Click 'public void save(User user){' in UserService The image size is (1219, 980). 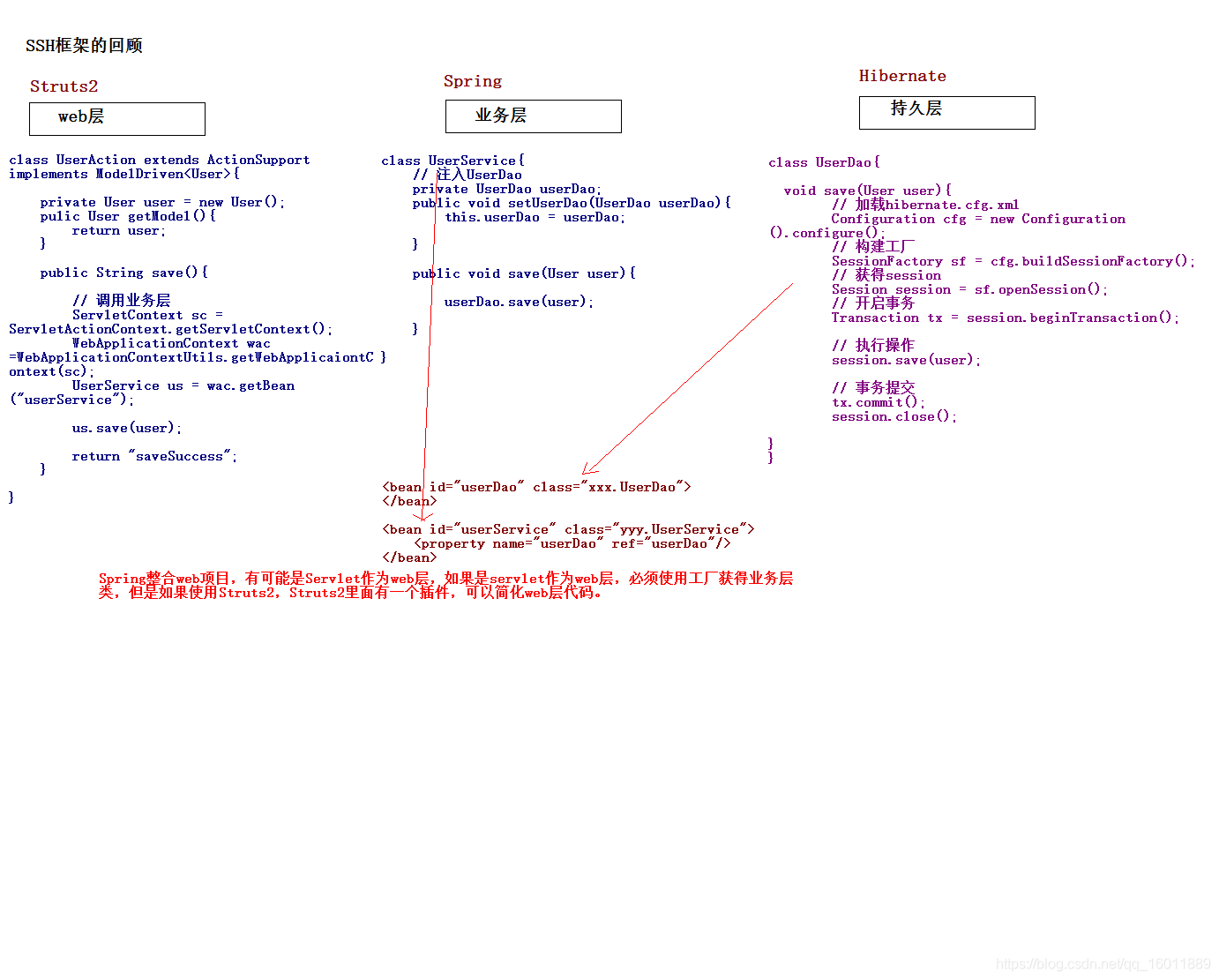click(x=524, y=273)
